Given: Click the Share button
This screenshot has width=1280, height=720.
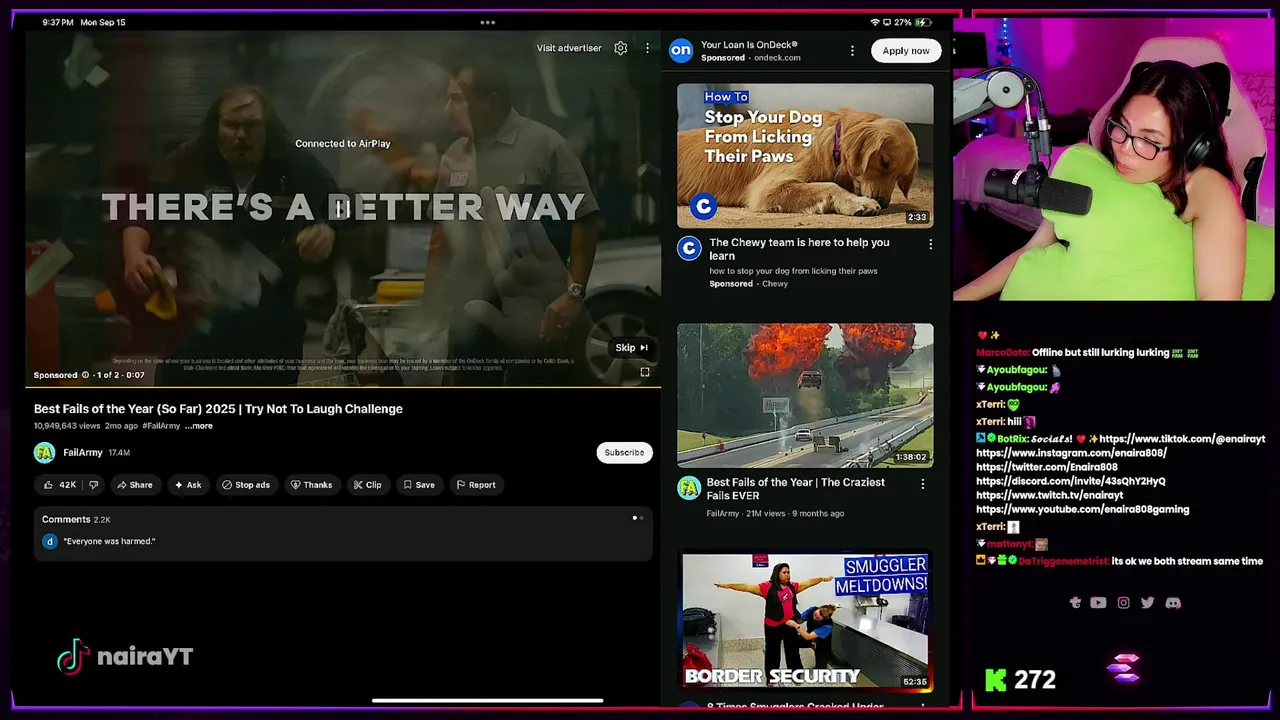Looking at the screenshot, I should tap(134, 485).
